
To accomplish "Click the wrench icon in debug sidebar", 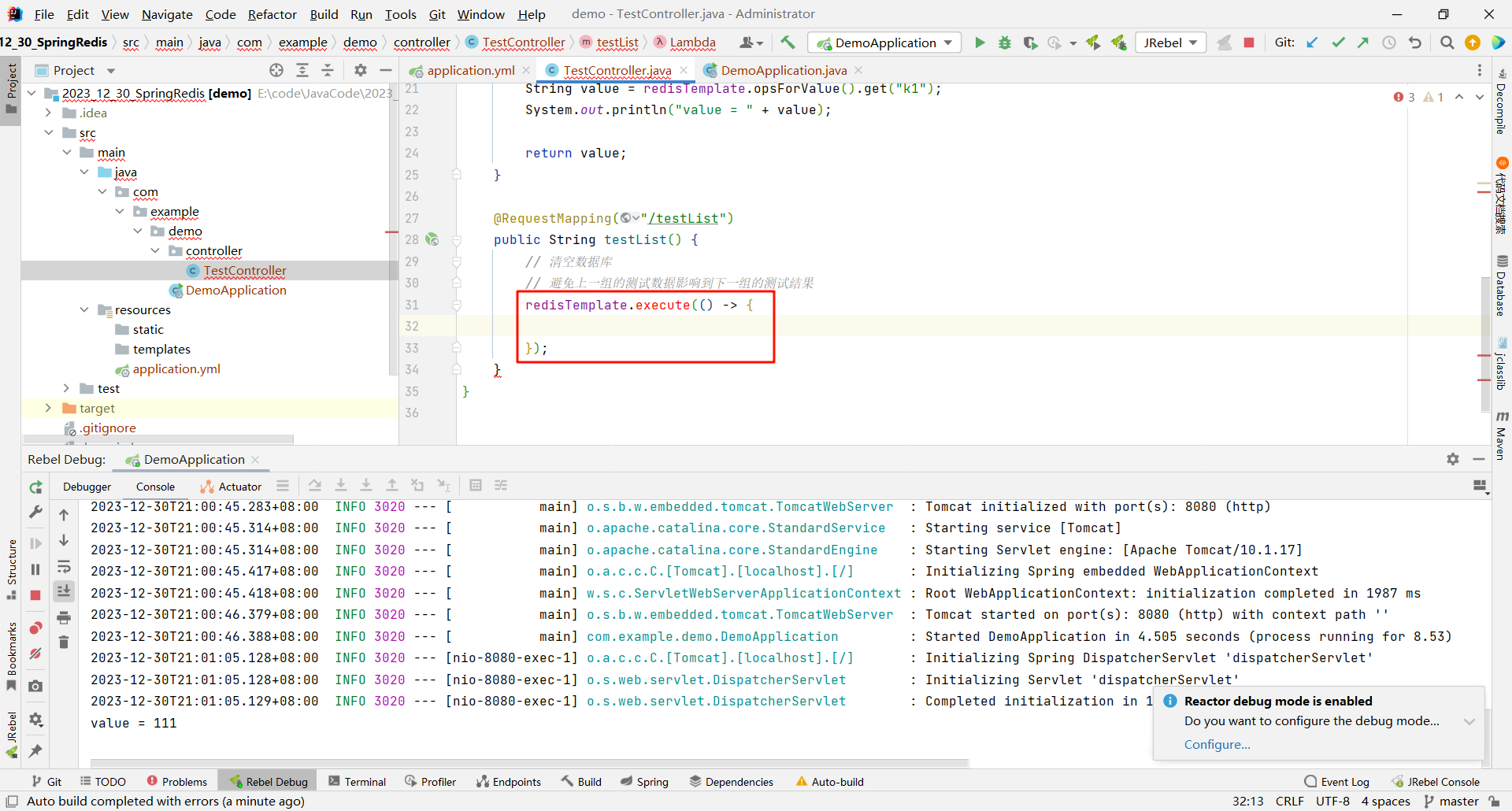I will click(x=35, y=512).
